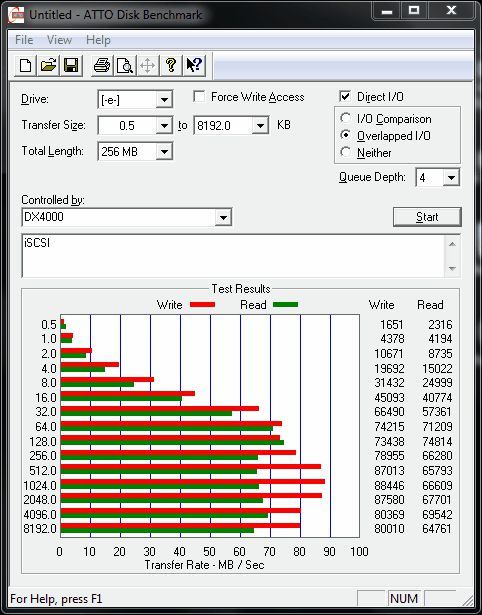482x615 pixels.
Task: Open a saved benchmark file icon
Action: (x=48, y=65)
